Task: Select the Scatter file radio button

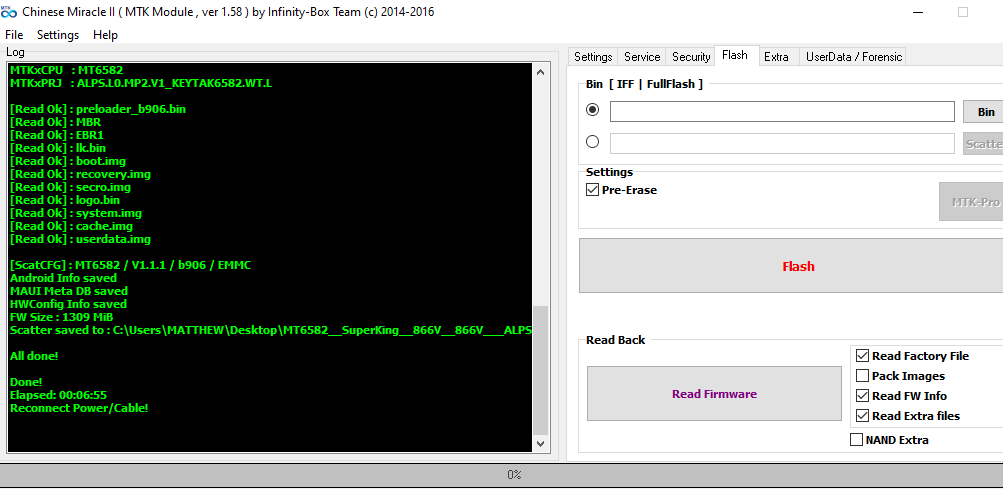Action: pos(593,141)
